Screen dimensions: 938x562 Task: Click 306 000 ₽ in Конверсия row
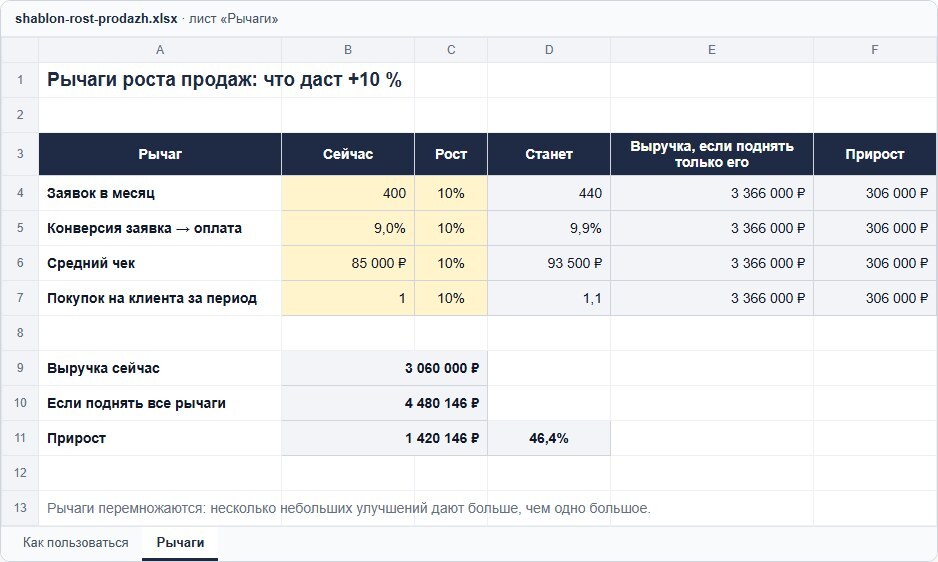pos(875,228)
